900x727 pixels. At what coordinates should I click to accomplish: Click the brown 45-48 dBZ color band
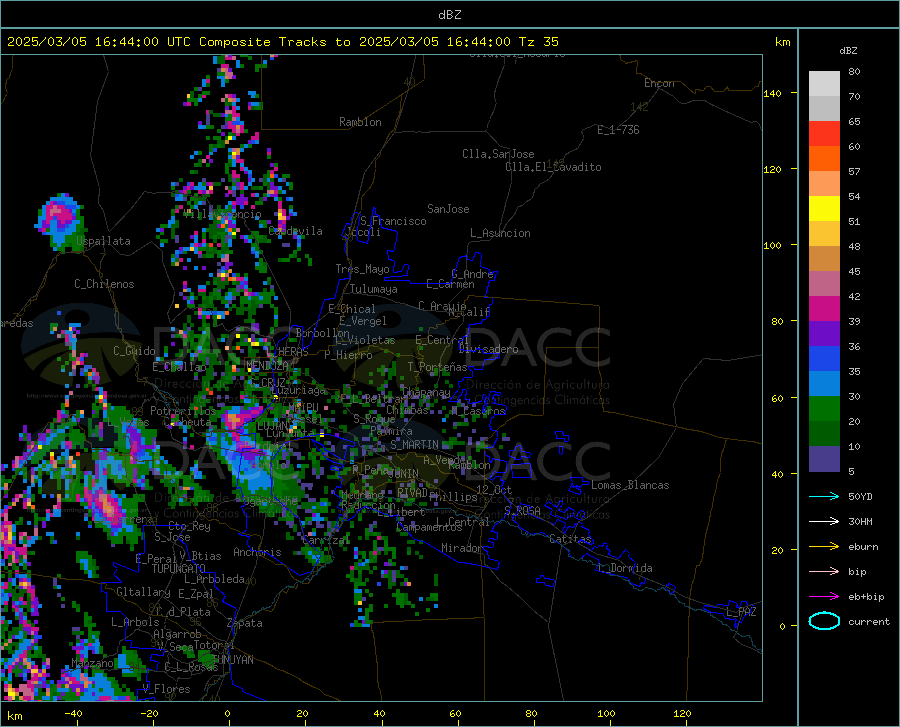(x=824, y=259)
